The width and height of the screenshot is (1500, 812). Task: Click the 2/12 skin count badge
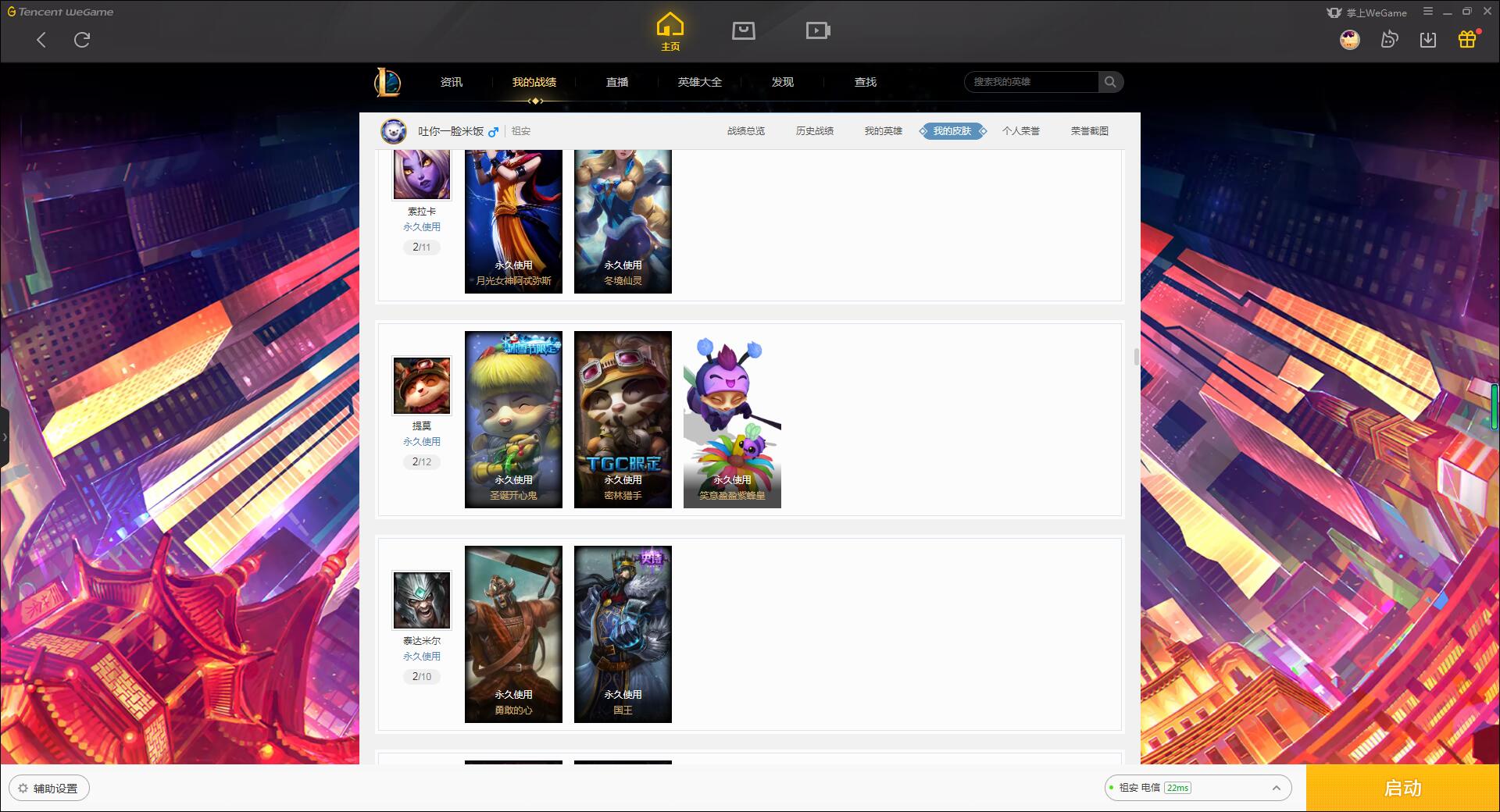click(x=422, y=461)
